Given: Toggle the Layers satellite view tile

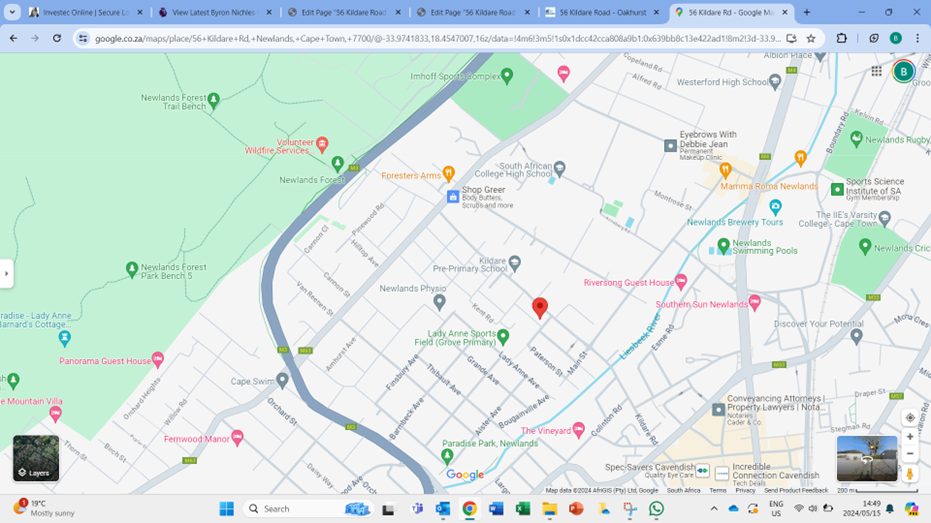Looking at the screenshot, I should click(x=36, y=458).
